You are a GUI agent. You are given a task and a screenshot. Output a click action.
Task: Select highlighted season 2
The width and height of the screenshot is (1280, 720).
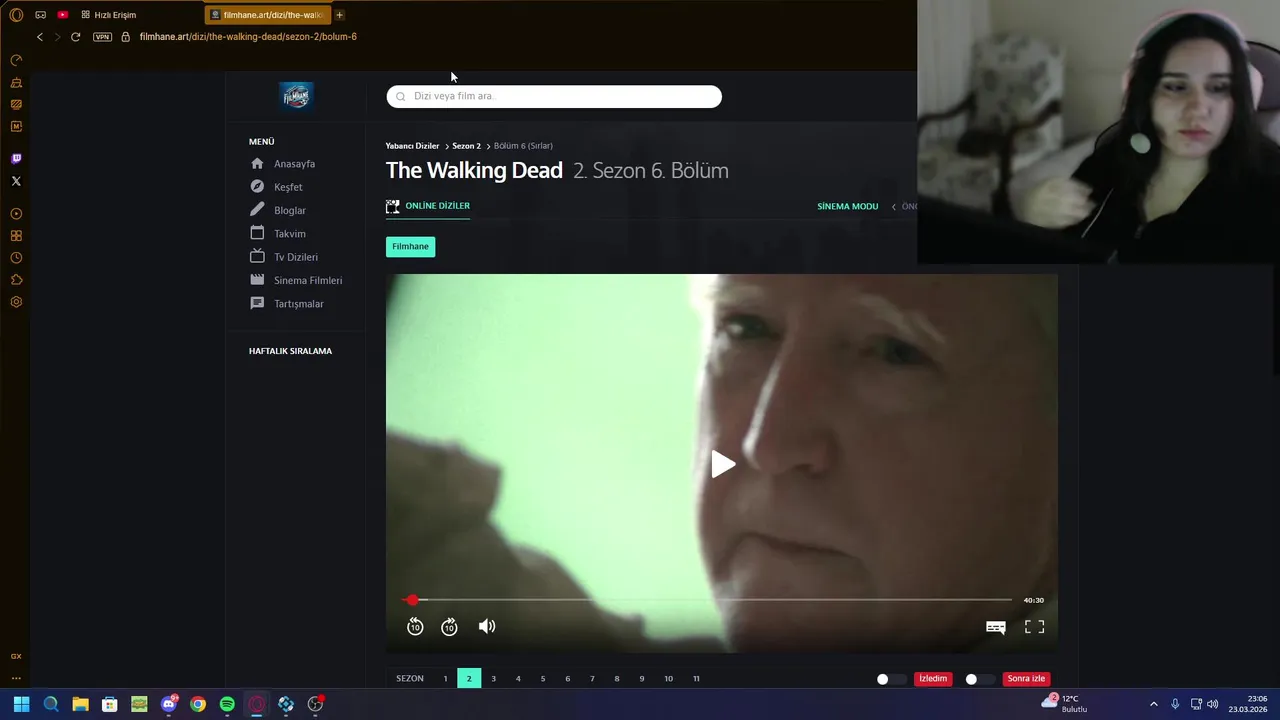469,679
